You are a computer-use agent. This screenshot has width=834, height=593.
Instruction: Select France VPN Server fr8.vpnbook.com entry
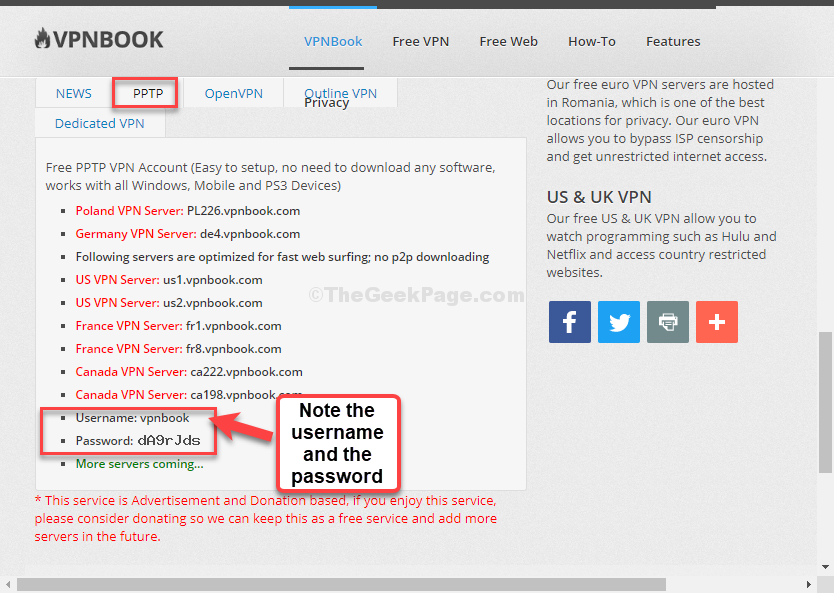click(x=178, y=349)
